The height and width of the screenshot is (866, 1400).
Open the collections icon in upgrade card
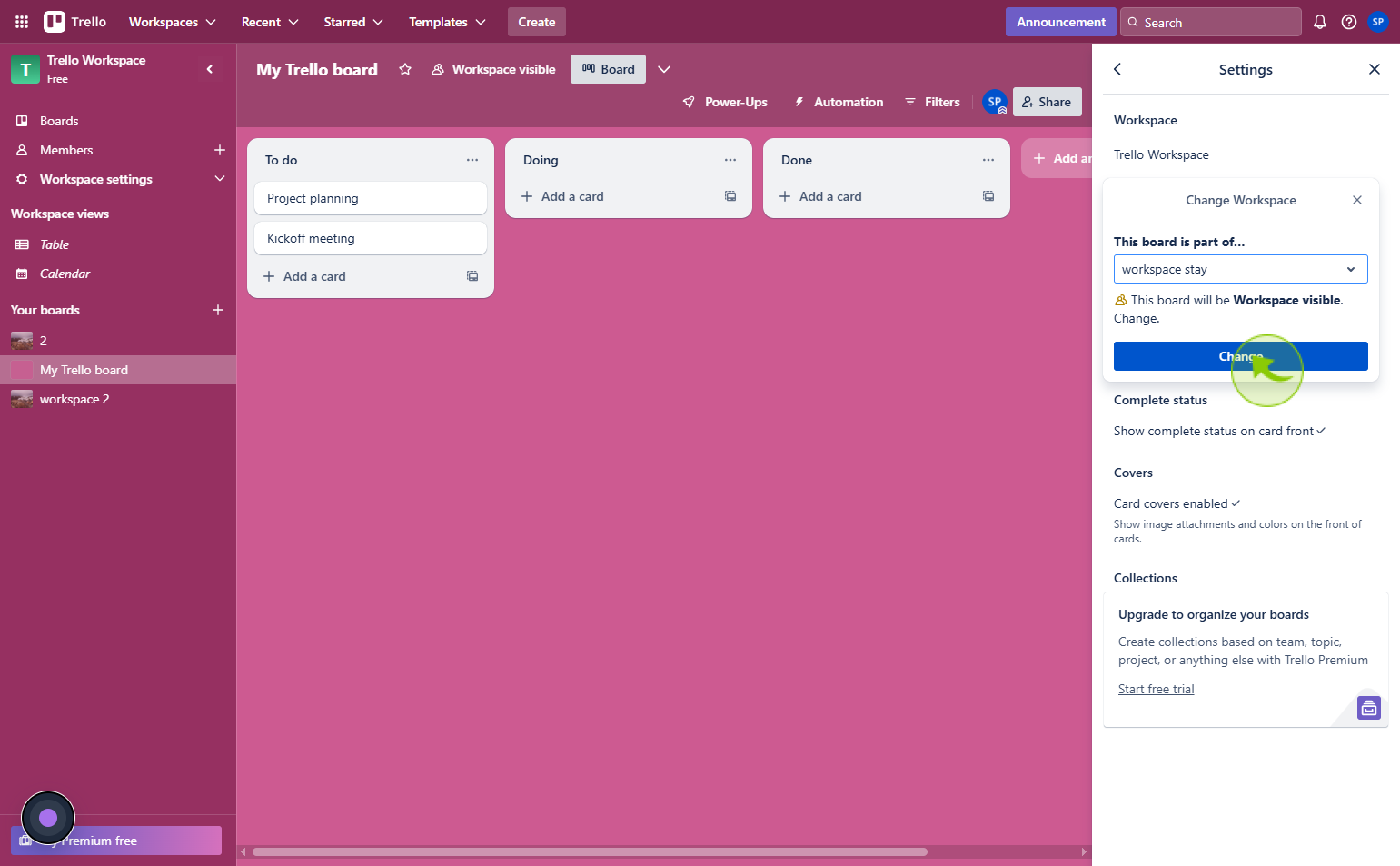(x=1369, y=708)
